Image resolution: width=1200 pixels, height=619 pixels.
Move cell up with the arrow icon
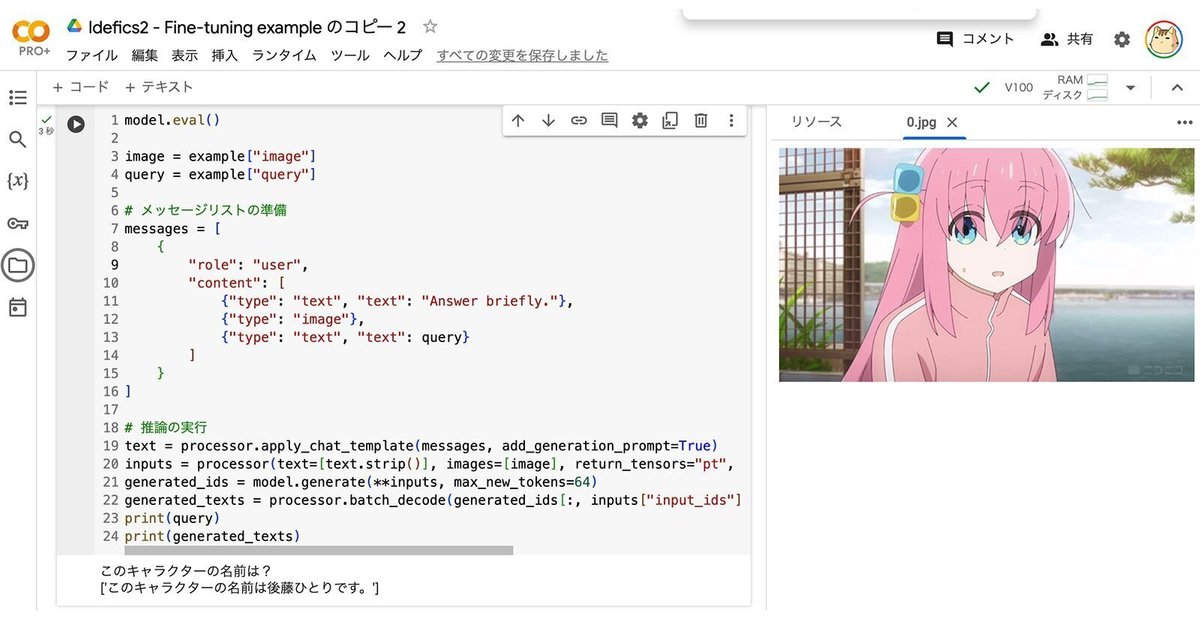coord(518,121)
